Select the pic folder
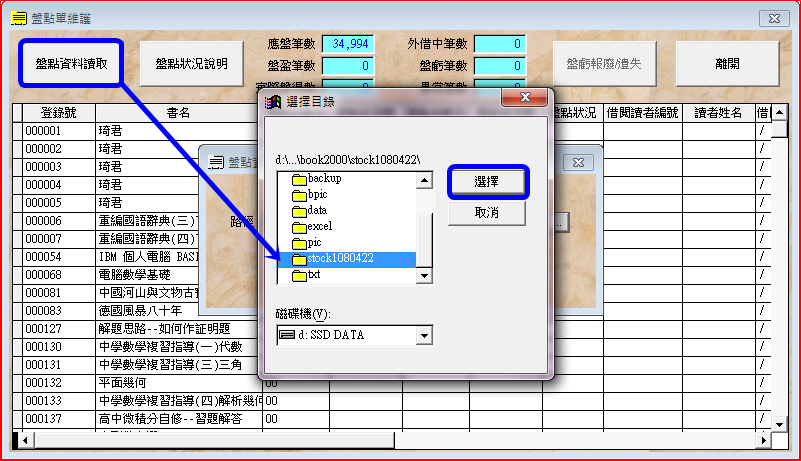The width and height of the screenshot is (801, 461). tap(307, 243)
